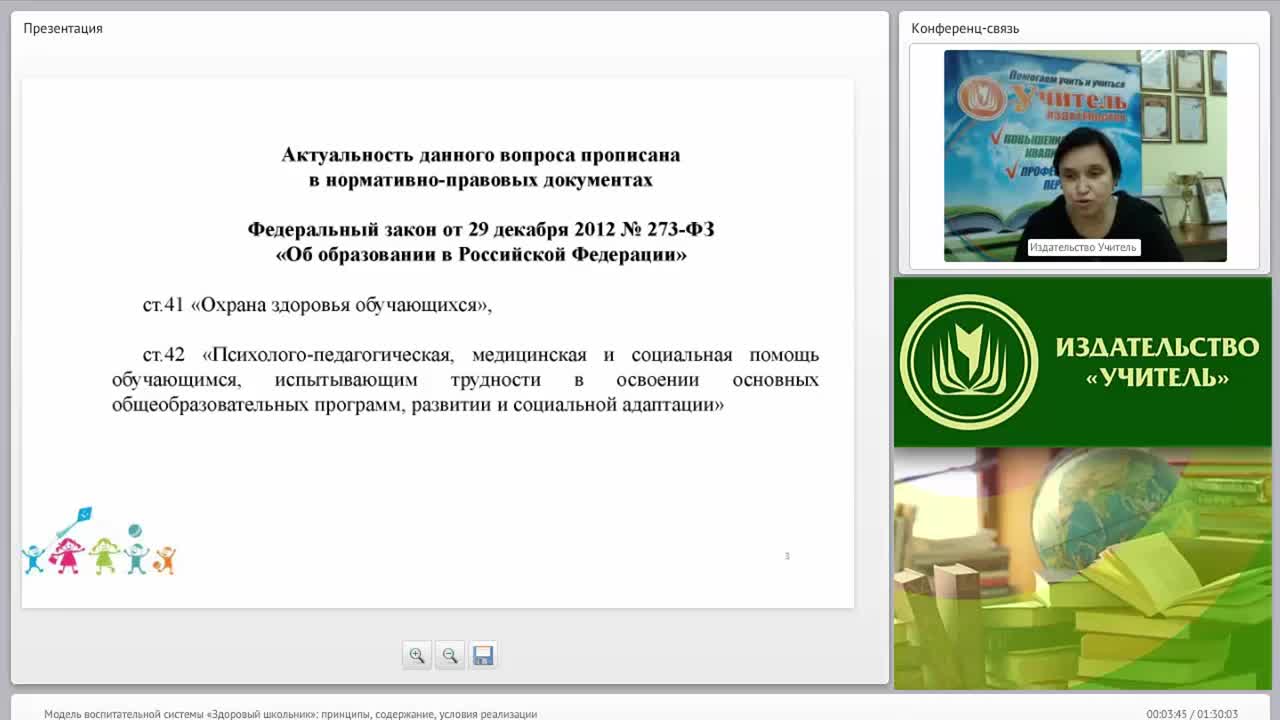Click the ст.42 paragraph on the slide

(x=465, y=380)
